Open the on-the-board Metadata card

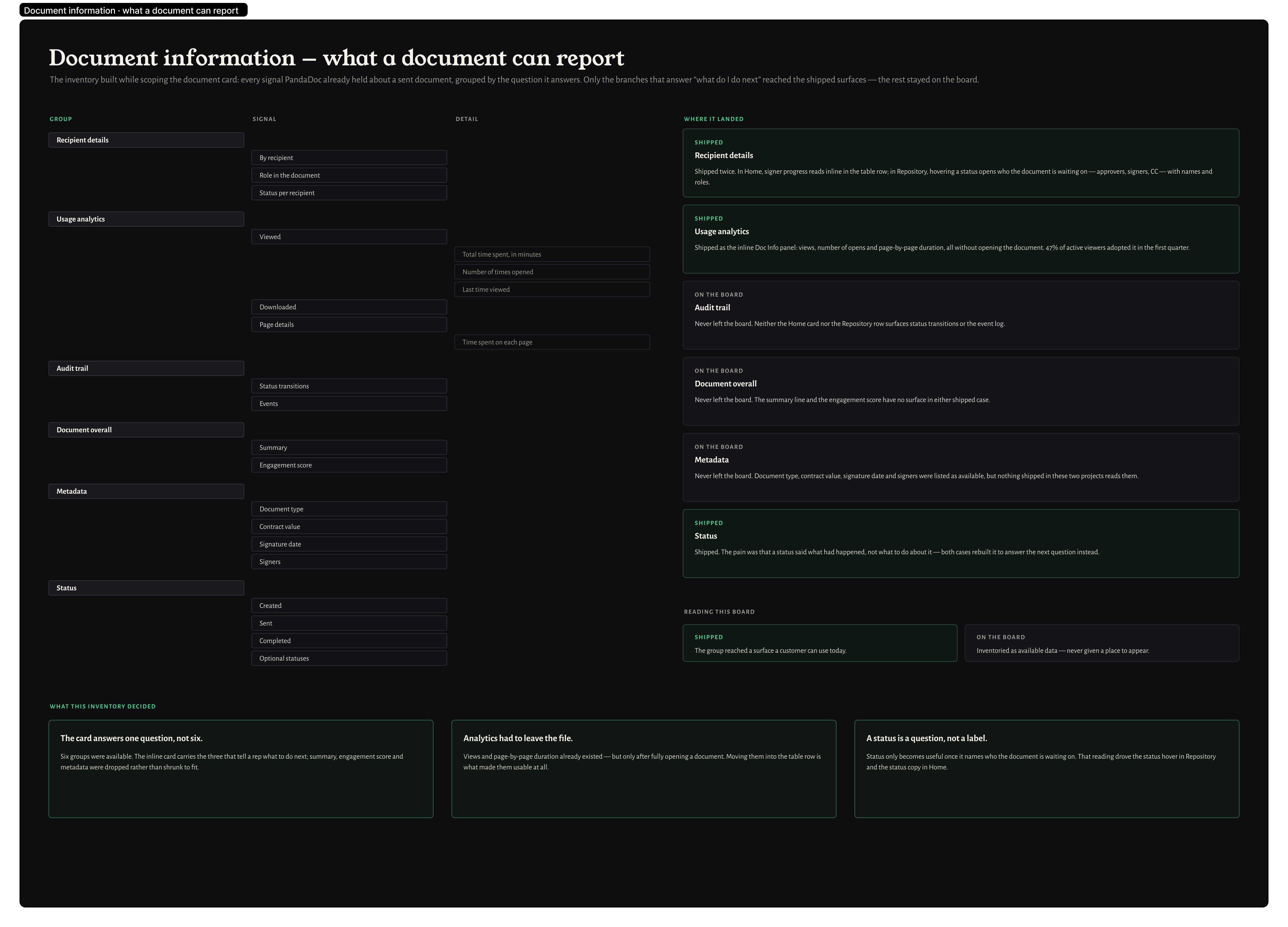(960, 467)
